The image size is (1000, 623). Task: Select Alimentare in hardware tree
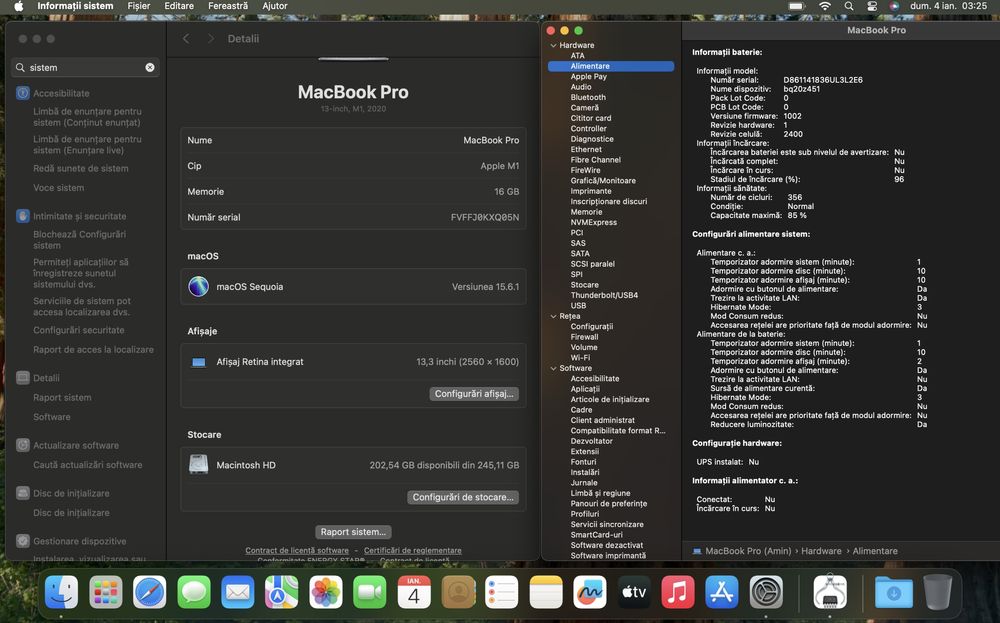click(x=611, y=66)
